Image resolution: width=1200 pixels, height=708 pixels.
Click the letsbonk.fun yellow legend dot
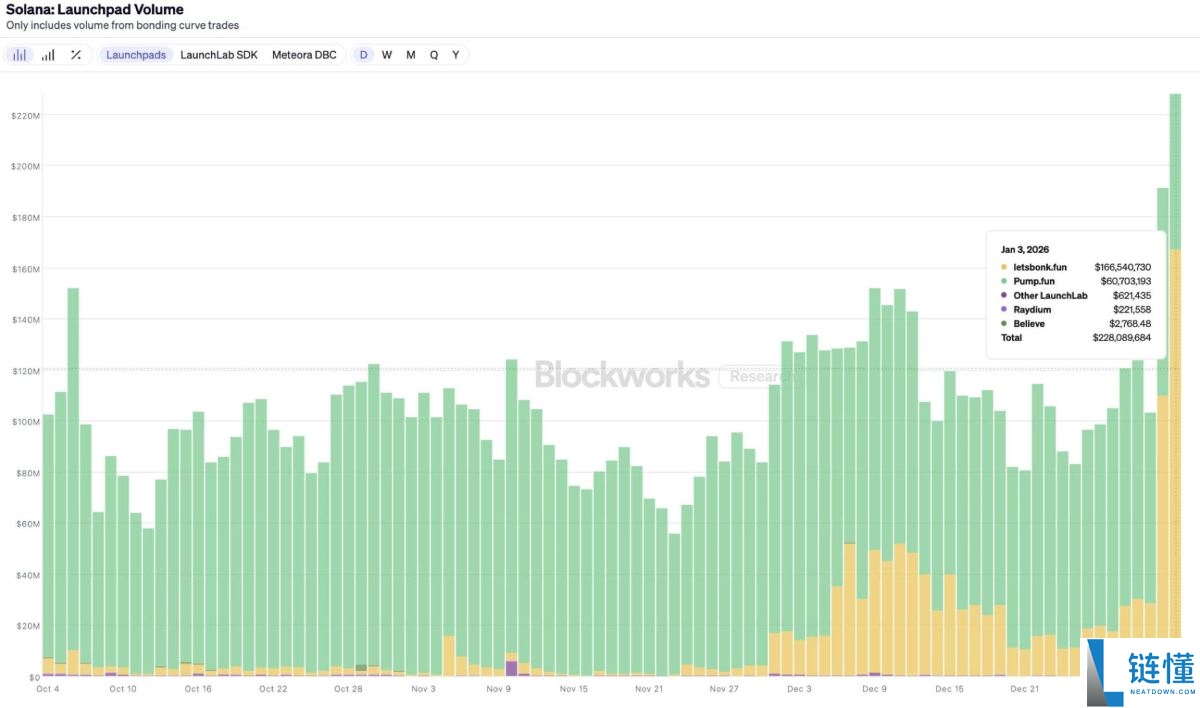coord(1004,268)
